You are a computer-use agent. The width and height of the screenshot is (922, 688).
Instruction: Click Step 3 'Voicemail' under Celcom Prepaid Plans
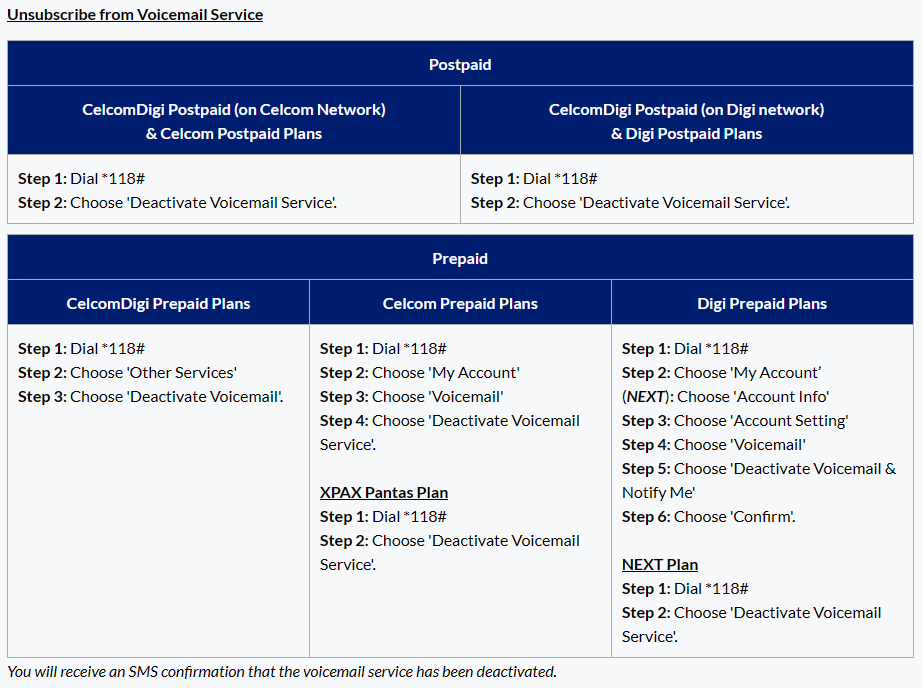pos(465,397)
